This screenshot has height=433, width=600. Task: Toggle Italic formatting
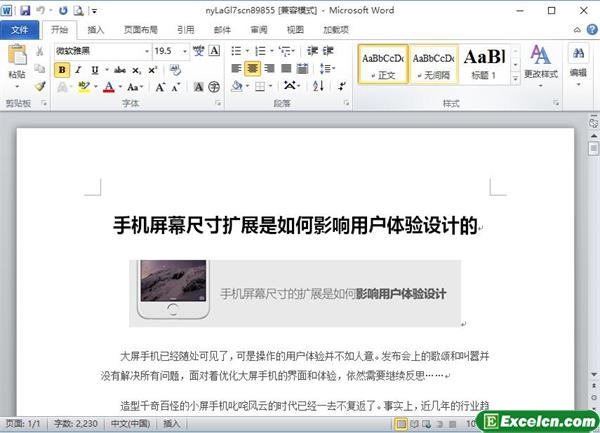tap(77, 70)
